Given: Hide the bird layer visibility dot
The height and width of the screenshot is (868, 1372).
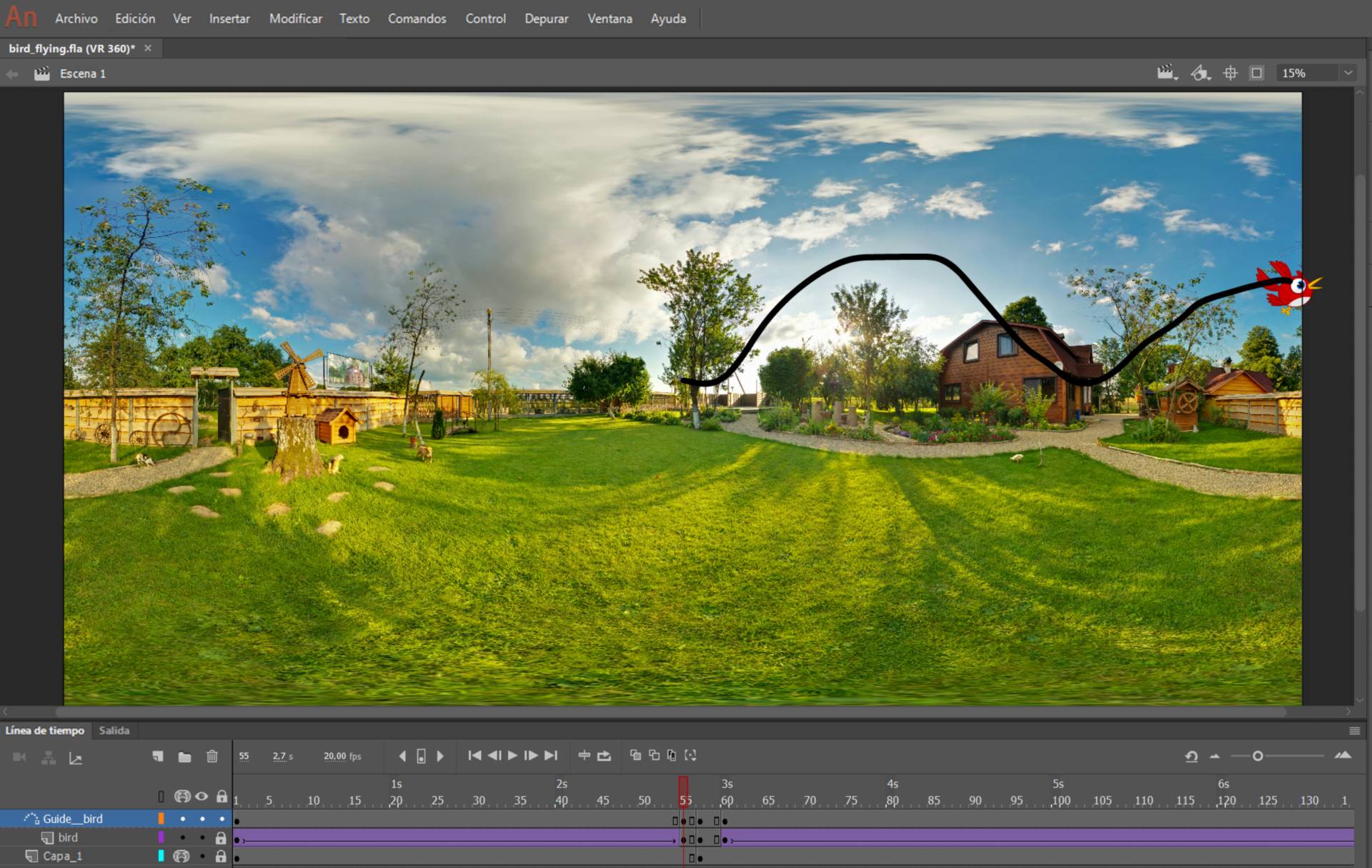Looking at the screenshot, I should coord(202,837).
